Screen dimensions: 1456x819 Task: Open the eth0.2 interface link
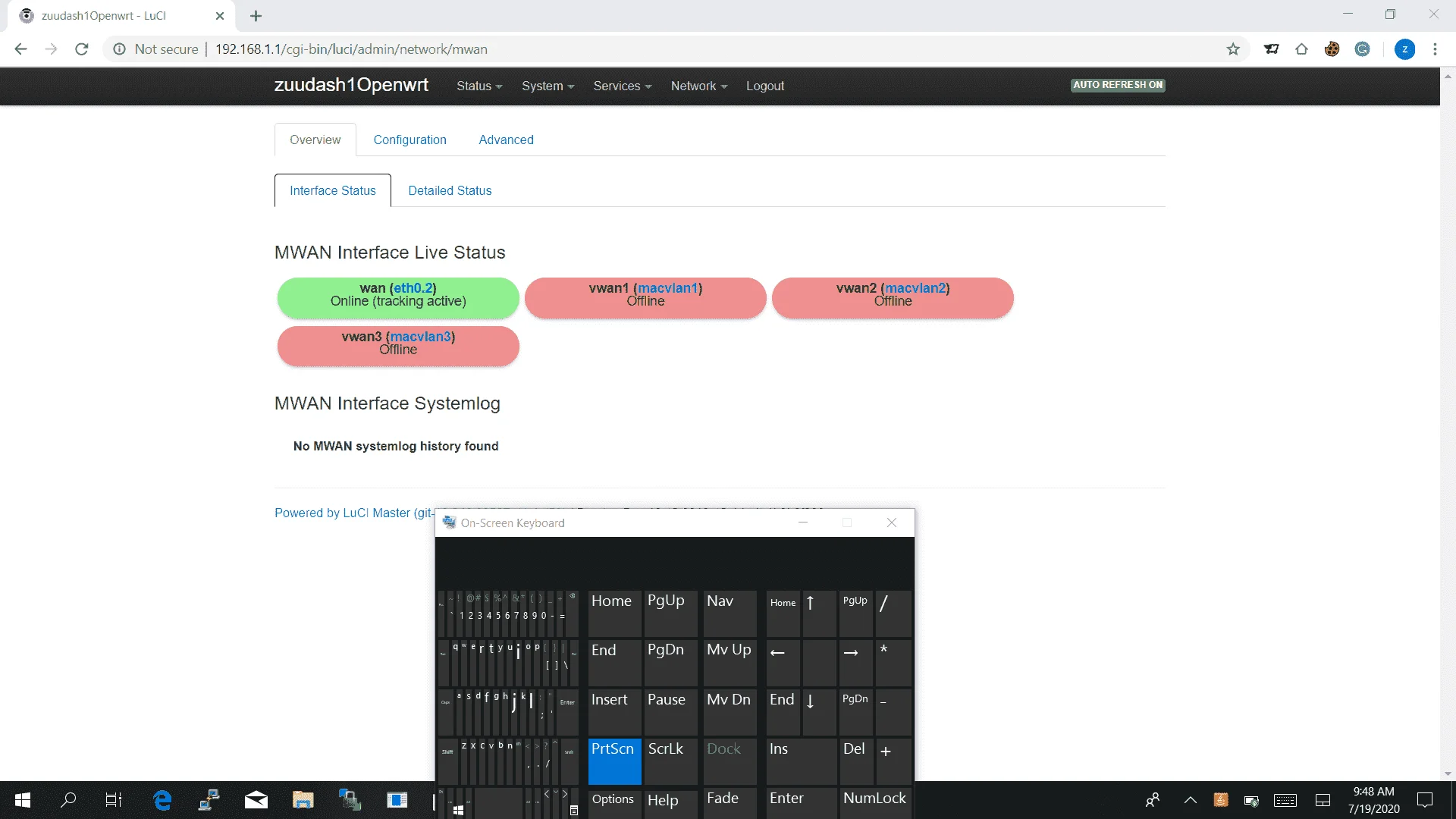[x=413, y=288]
